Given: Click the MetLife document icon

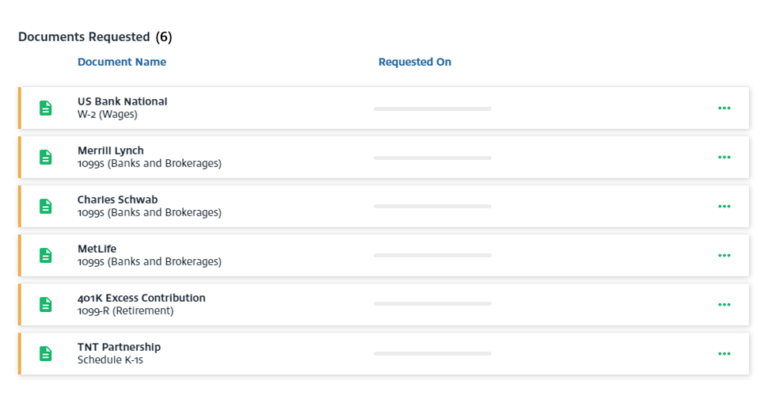Looking at the screenshot, I should click(46, 255).
